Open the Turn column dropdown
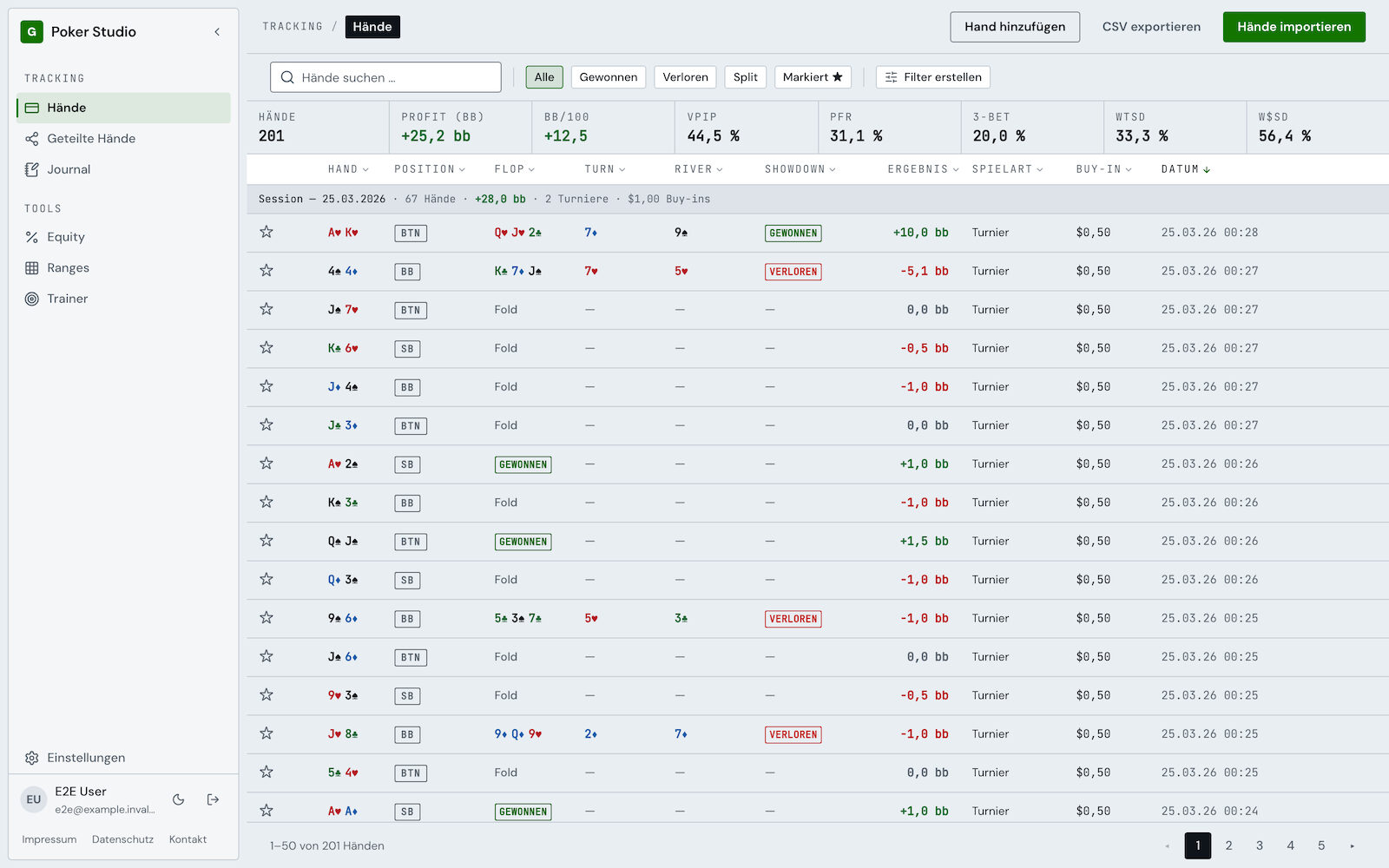The width and height of the screenshot is (1389, 868). pos(605,169)
